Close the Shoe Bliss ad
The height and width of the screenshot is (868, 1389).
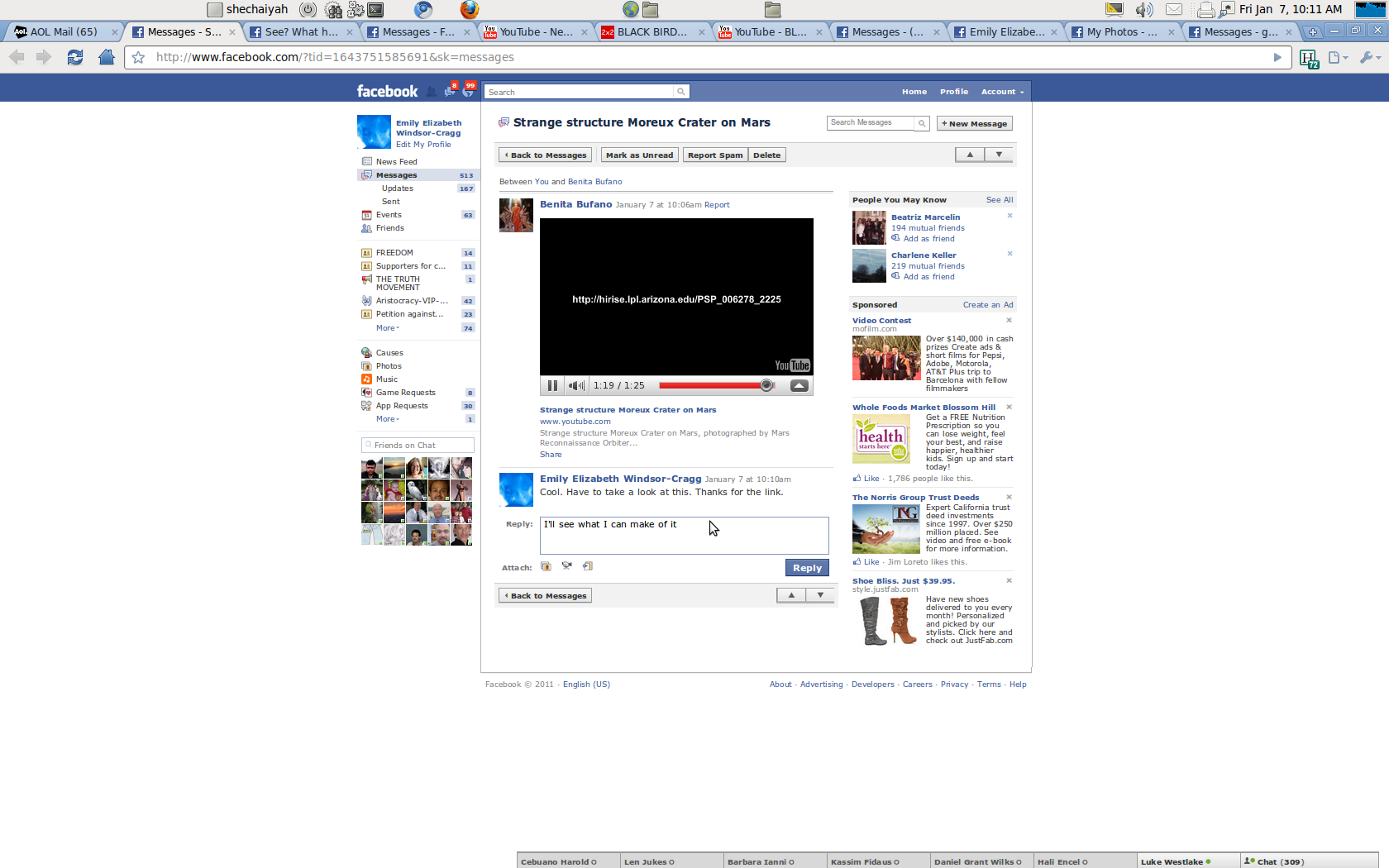point(1009,580)
